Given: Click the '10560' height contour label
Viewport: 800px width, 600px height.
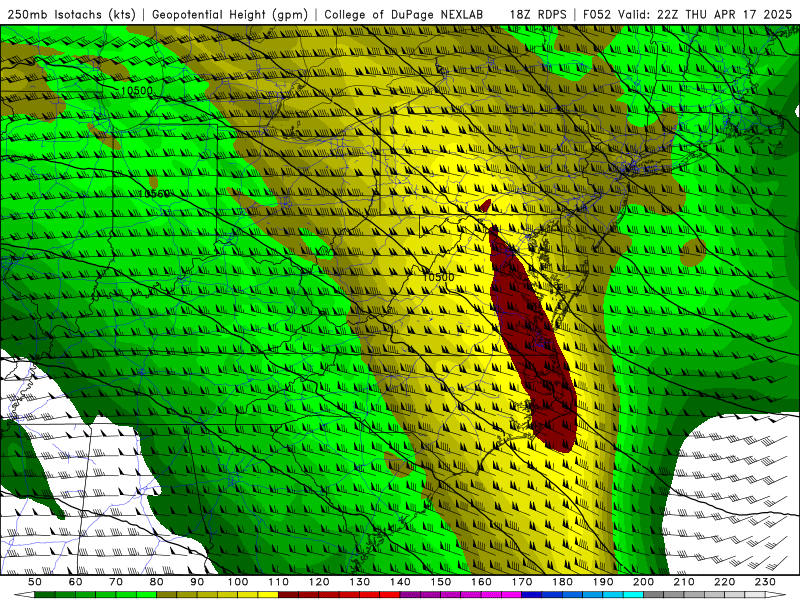Looking at the screenshot, I should coord(154,194).
